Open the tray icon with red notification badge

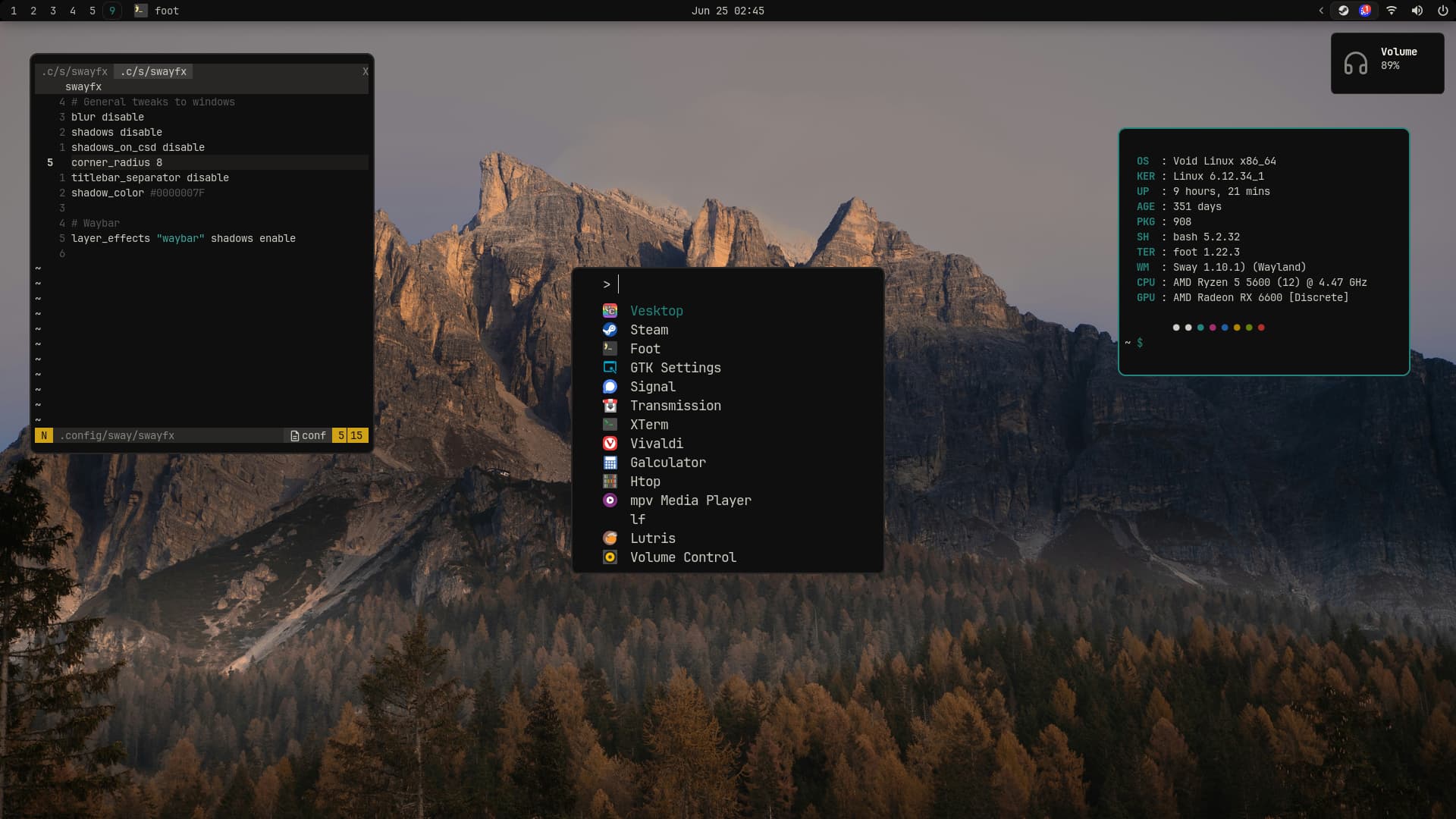click(1365, 11)
